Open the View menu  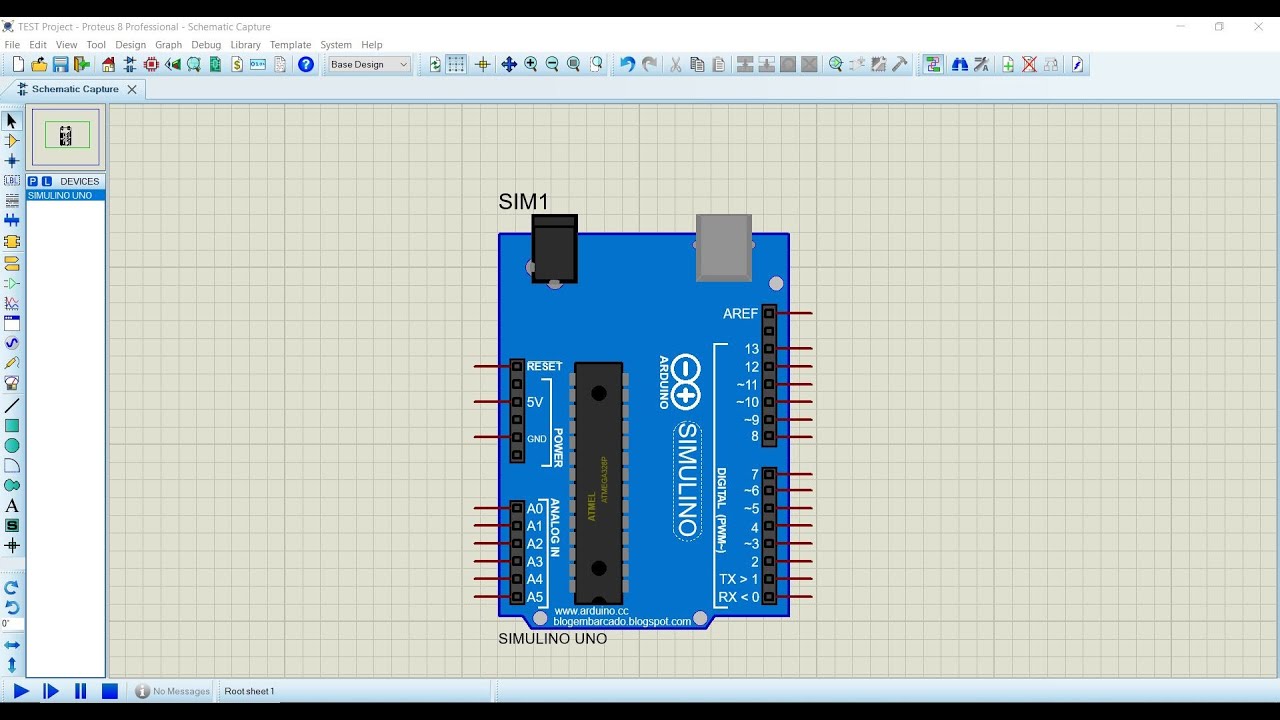[66, 45]
